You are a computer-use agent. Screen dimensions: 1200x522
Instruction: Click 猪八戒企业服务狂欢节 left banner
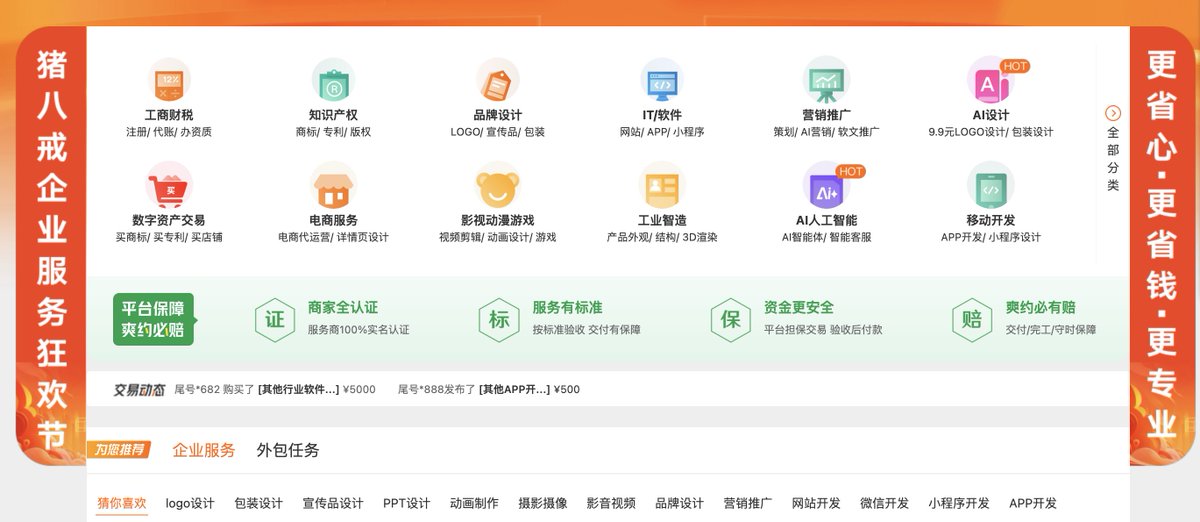coord(51,248)
